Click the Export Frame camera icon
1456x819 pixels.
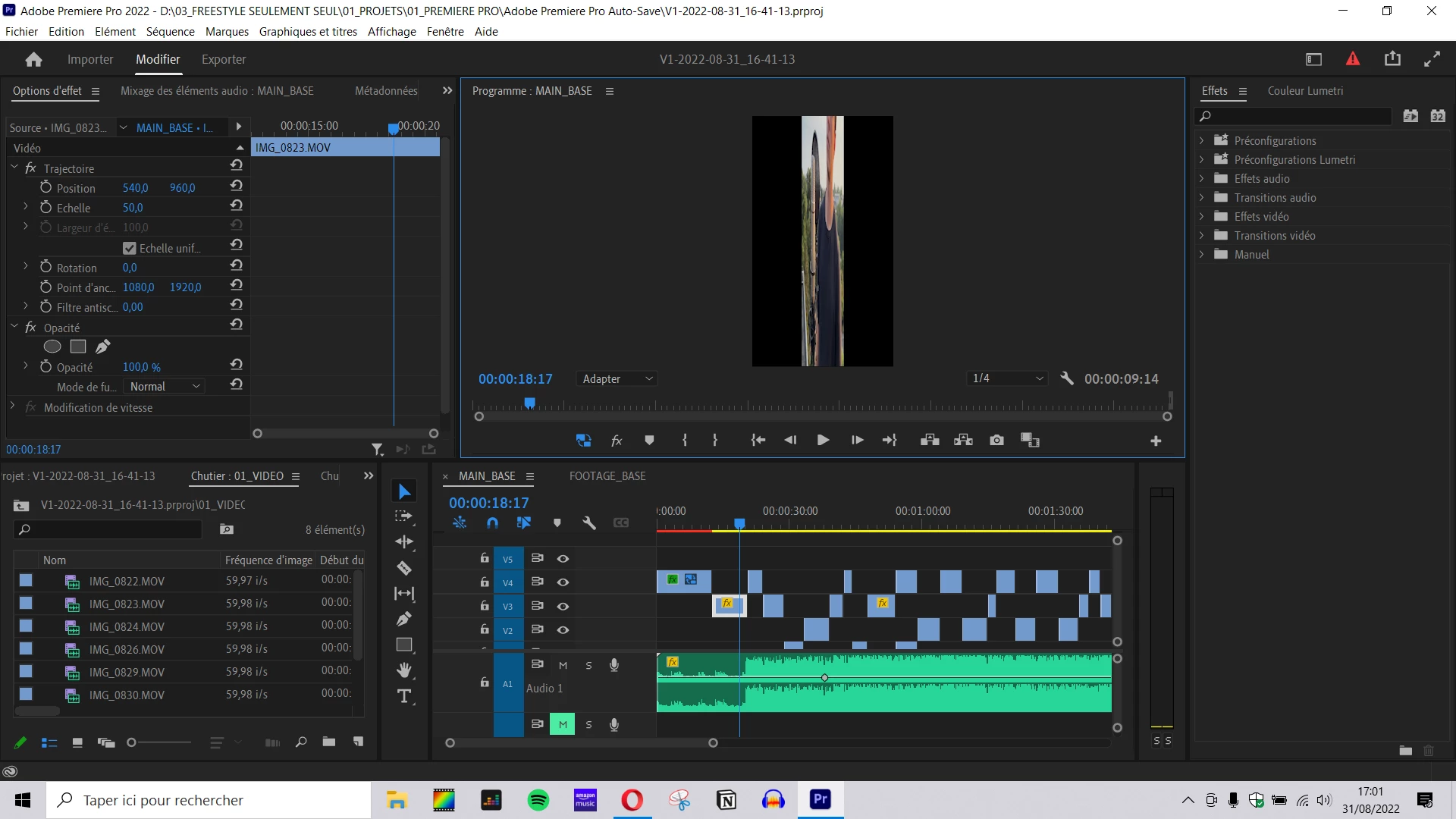point(996,441)
